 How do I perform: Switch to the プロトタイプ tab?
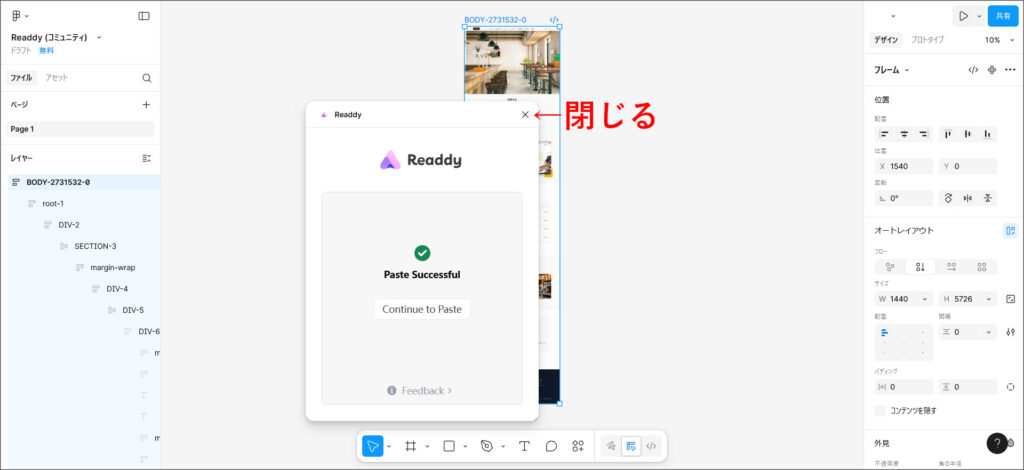click(x=927, y=40)
